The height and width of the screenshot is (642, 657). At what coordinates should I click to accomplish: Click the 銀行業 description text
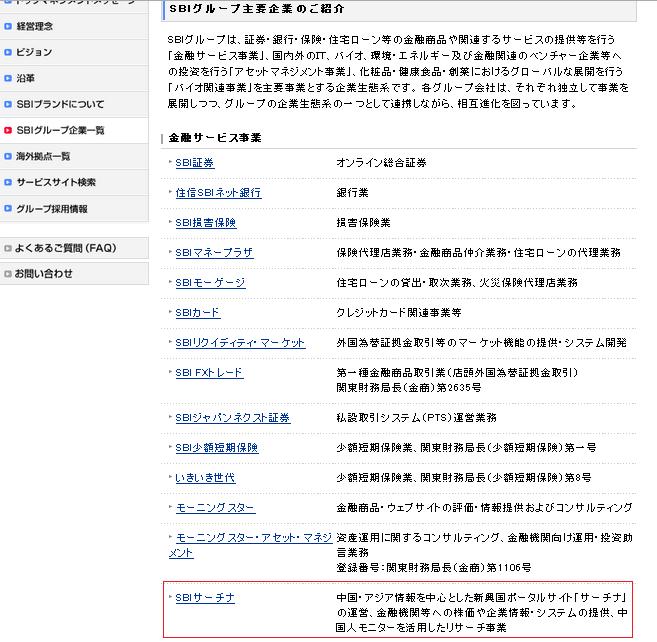point(352,193)
